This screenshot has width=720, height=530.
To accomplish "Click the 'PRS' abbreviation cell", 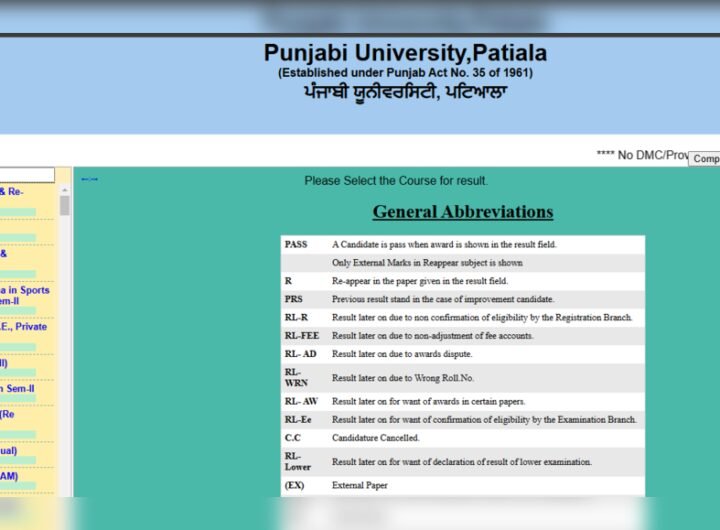I will pos(294,299).
